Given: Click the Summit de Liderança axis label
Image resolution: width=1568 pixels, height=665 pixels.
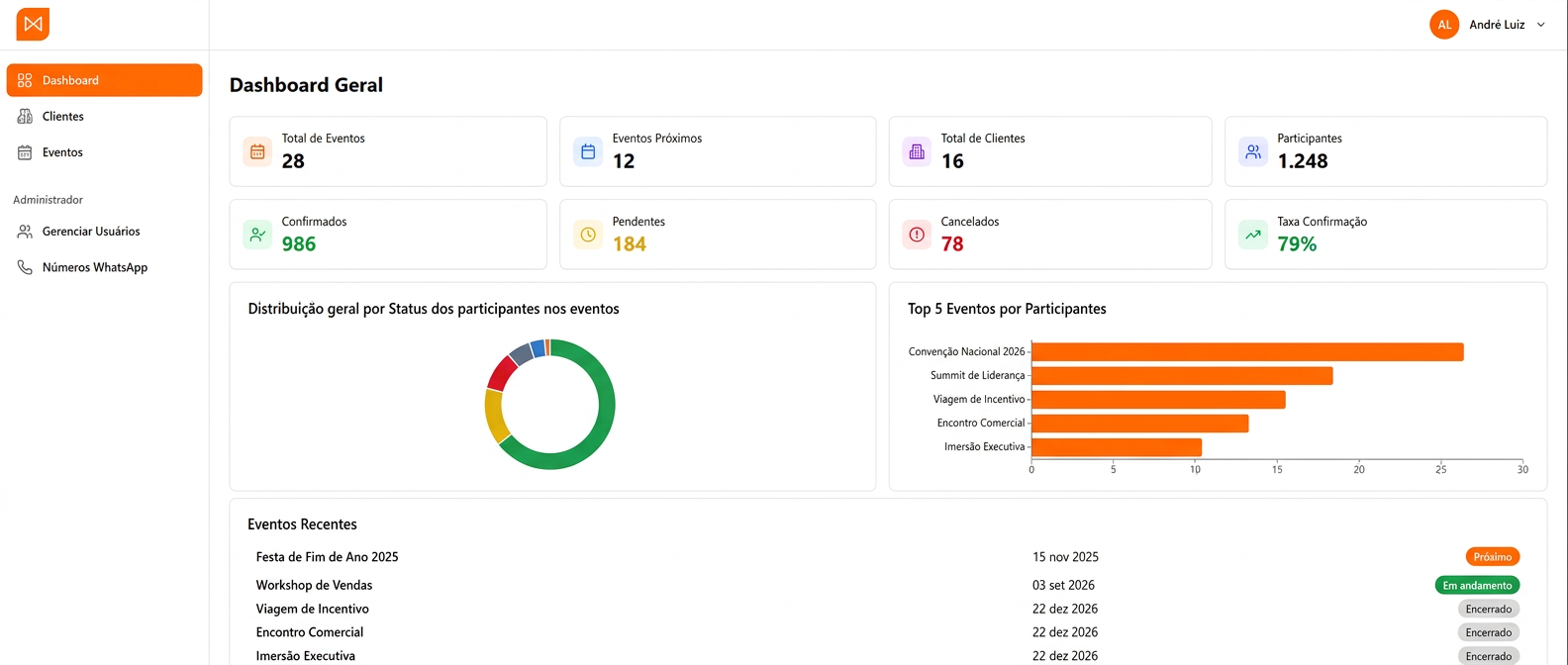Looking at the screenshot, I should click(x=978, y=375).
